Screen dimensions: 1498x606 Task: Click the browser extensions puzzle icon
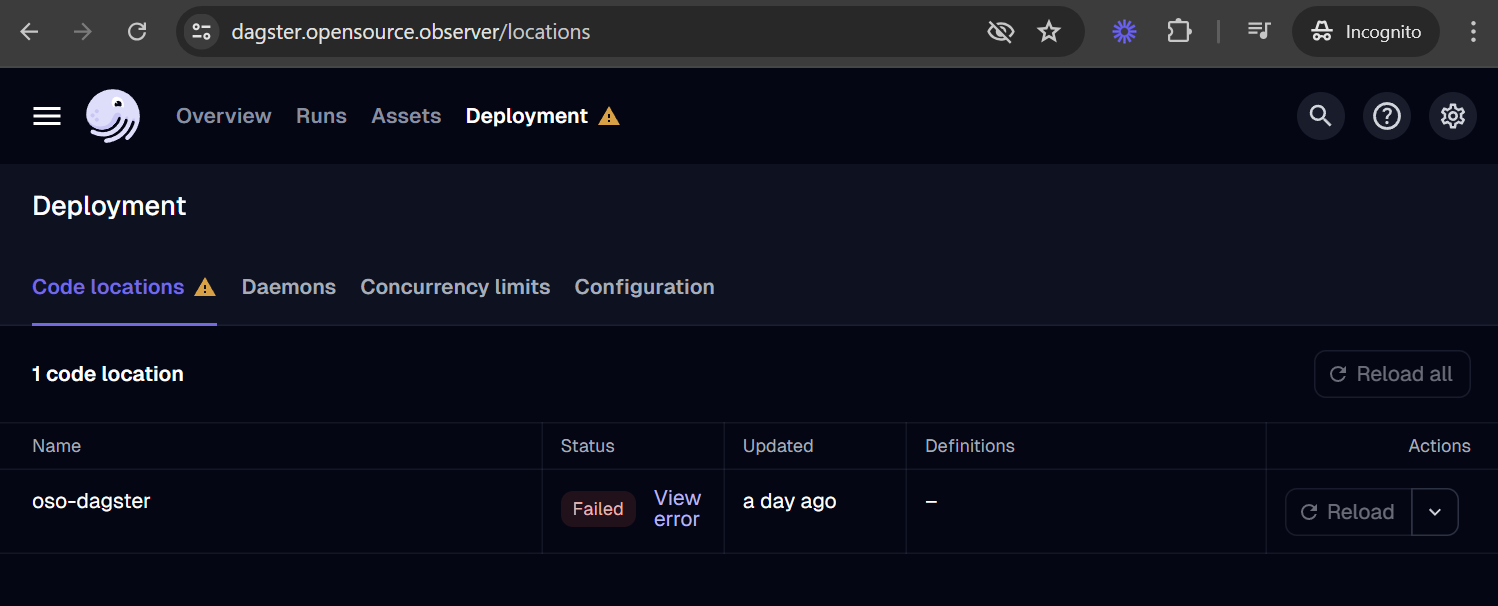1179,31
